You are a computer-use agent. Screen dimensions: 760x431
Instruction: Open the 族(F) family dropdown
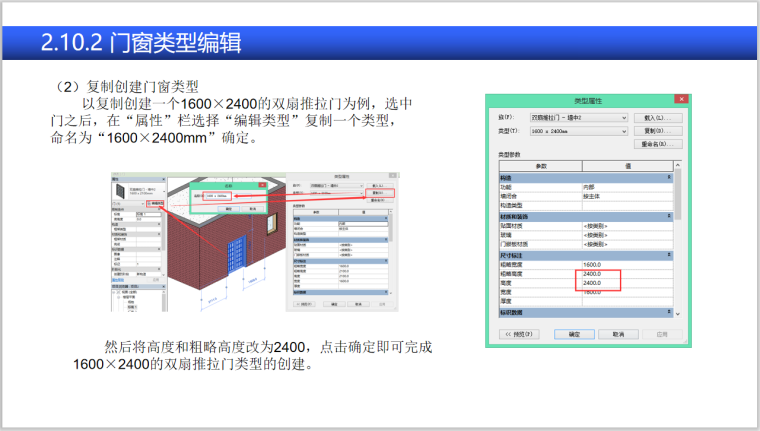click(578, 118)
